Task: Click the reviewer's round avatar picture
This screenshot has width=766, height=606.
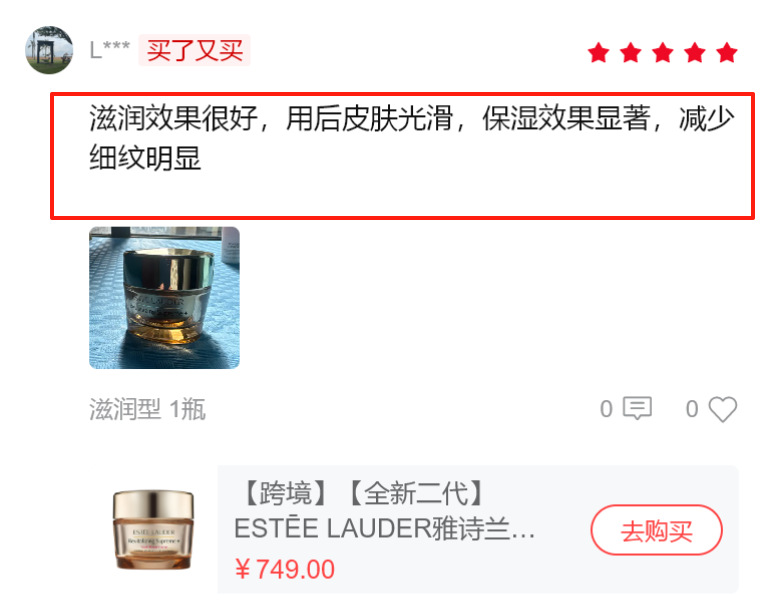Action: click(x=49, y=50)
